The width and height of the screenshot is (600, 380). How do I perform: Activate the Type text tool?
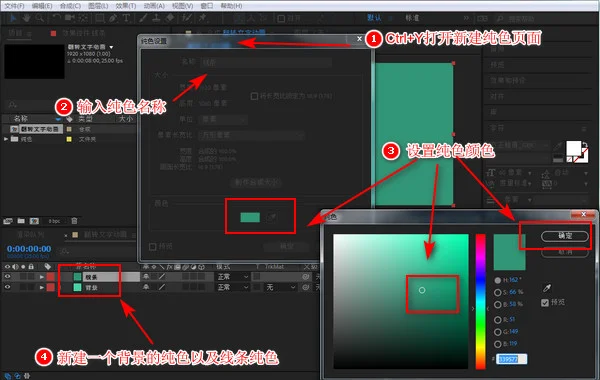tap(126, 18)
